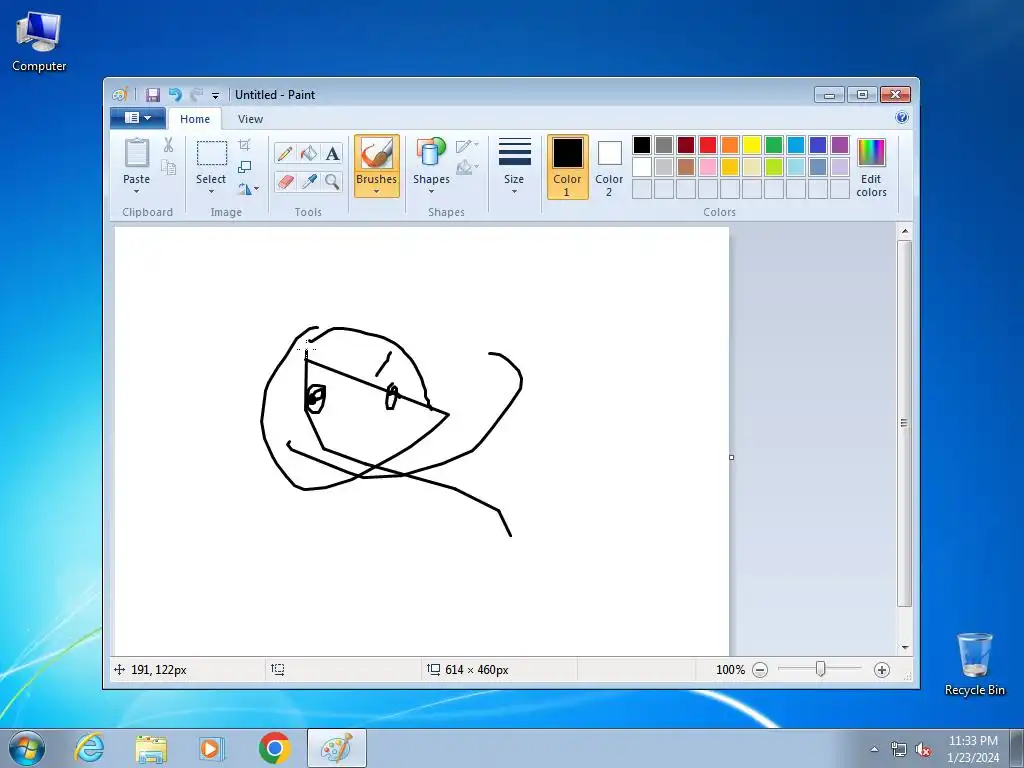Viewport: 1024px width, 768px height.
Task: Open Windows Explorer from taskbar
Action: click(x=151, y=749)
